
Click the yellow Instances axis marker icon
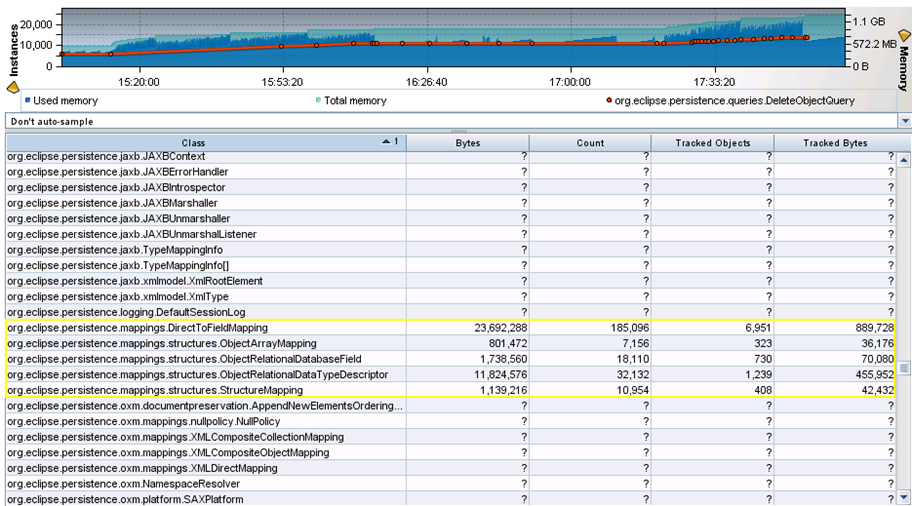(x=13, y=88)
